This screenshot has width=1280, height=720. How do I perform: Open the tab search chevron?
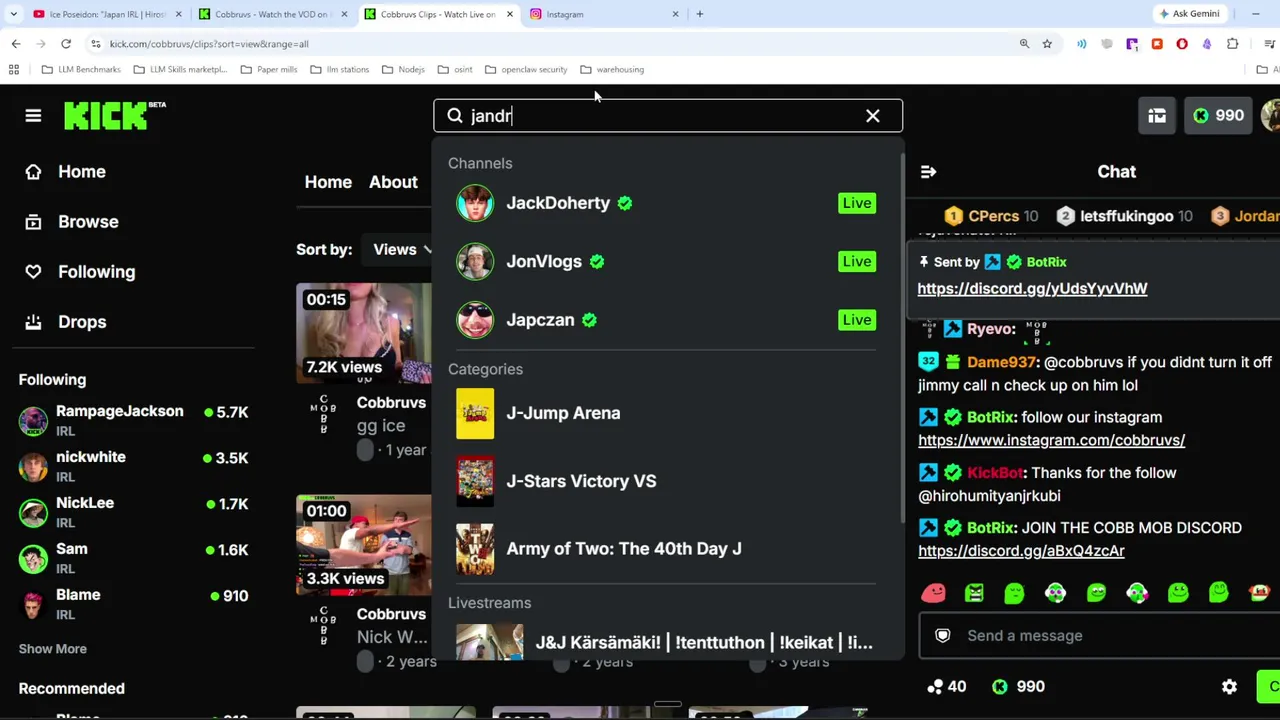(x=13, y=14)
